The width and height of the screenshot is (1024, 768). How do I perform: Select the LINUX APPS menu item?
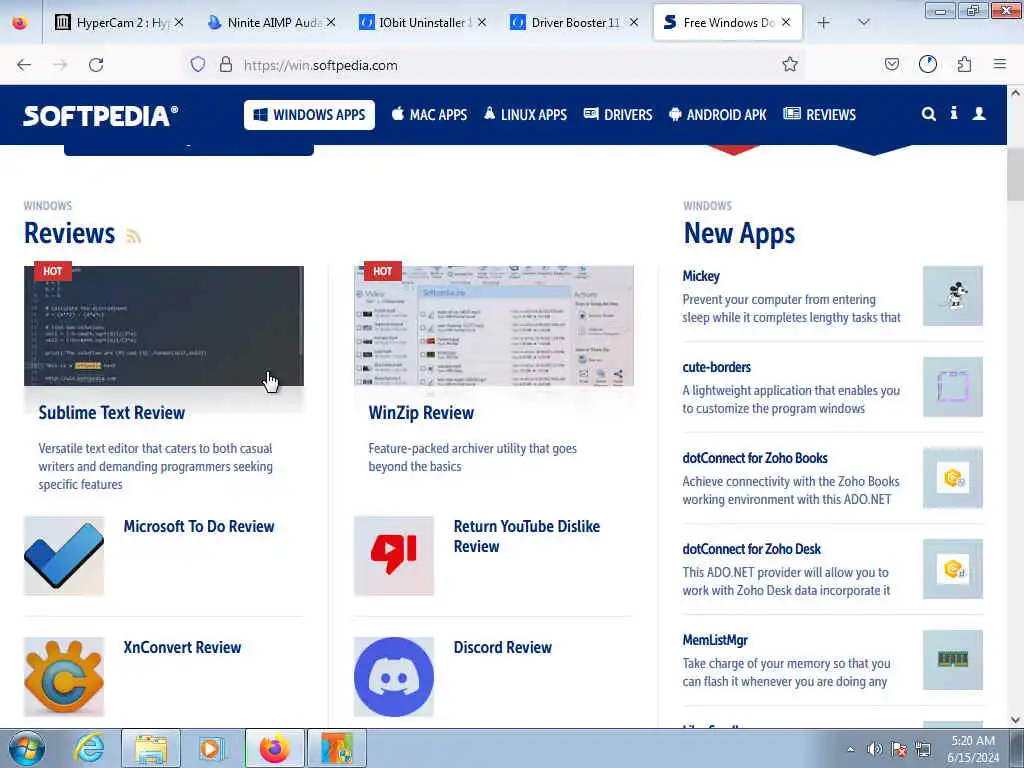pyautogui.click(x=526, y=115)
